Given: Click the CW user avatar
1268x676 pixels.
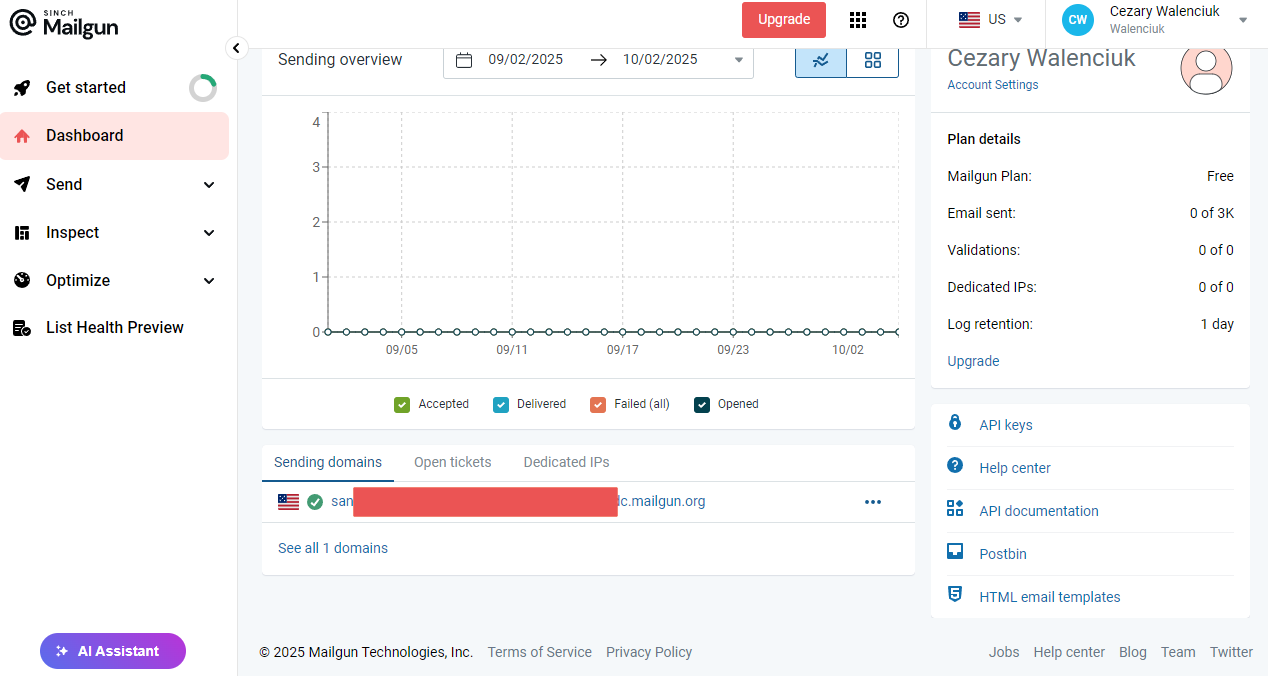Looking at the screenshot, I should point(1078,20).
